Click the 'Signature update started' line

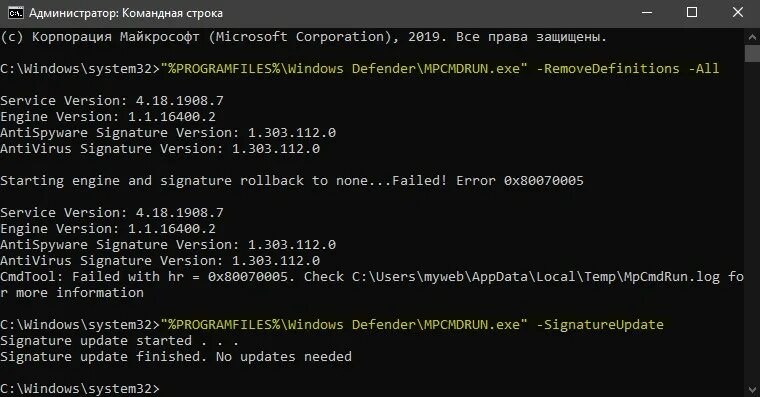pyautogui.click(x=96, y=341)
